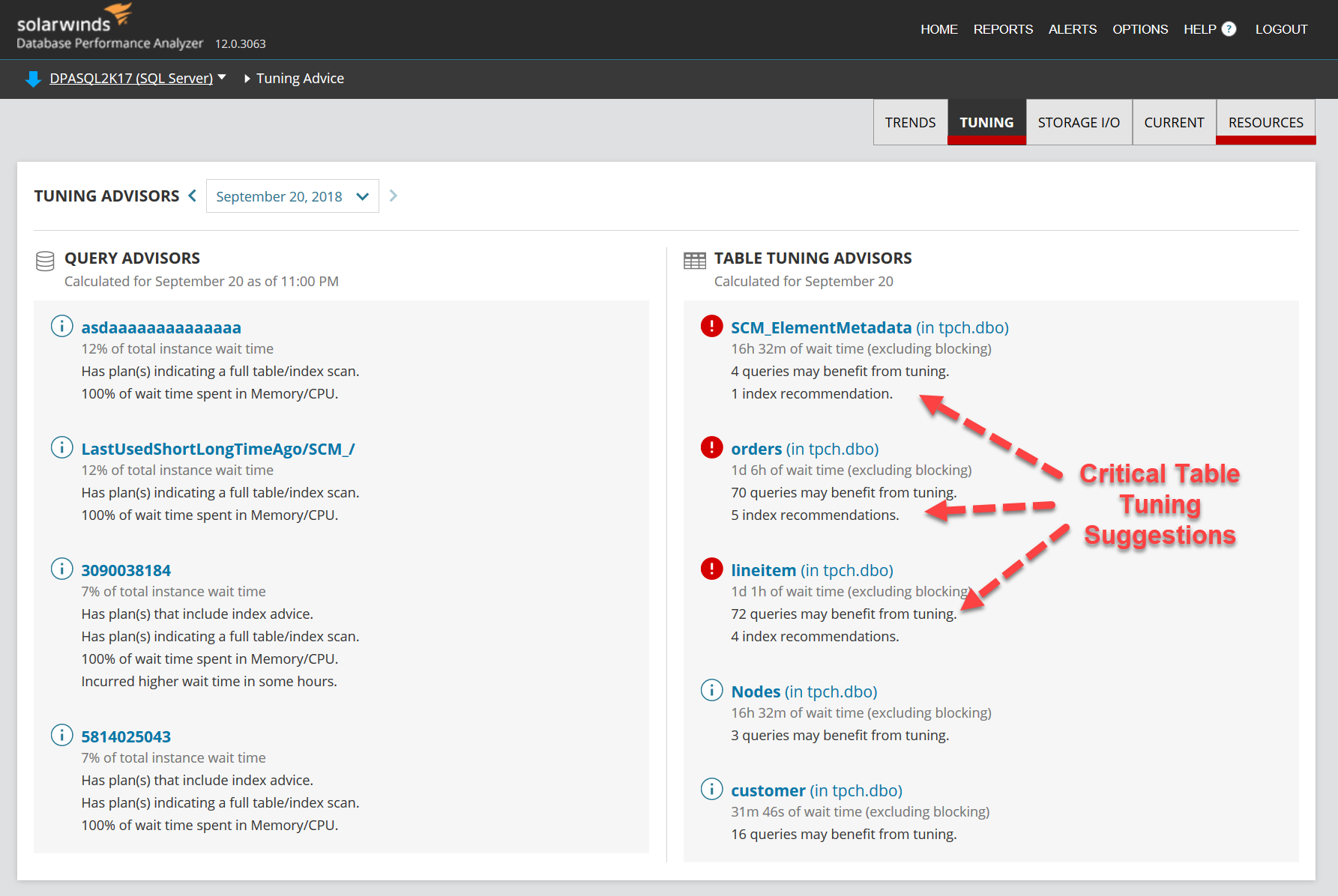Select the TUNING tab
Screen dimensions: 1338x896
click(986, 122)
